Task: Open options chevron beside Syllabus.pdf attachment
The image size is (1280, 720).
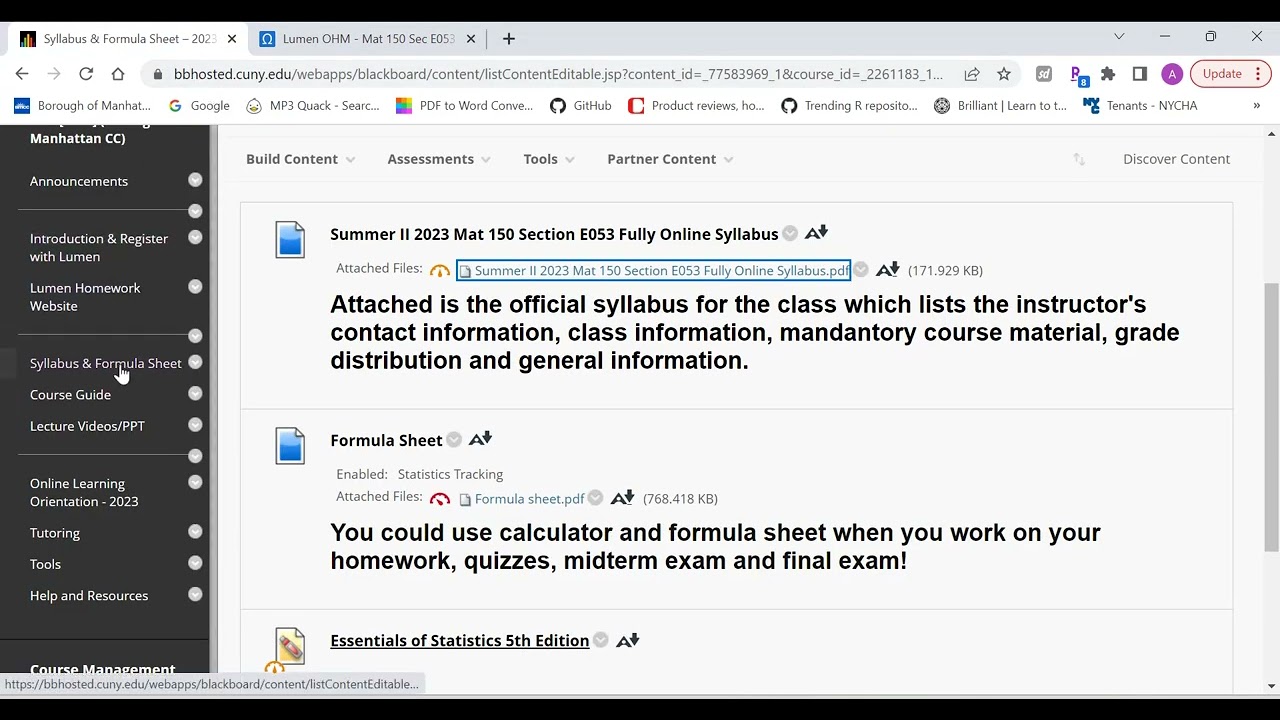Action: (x=861, y=270)
